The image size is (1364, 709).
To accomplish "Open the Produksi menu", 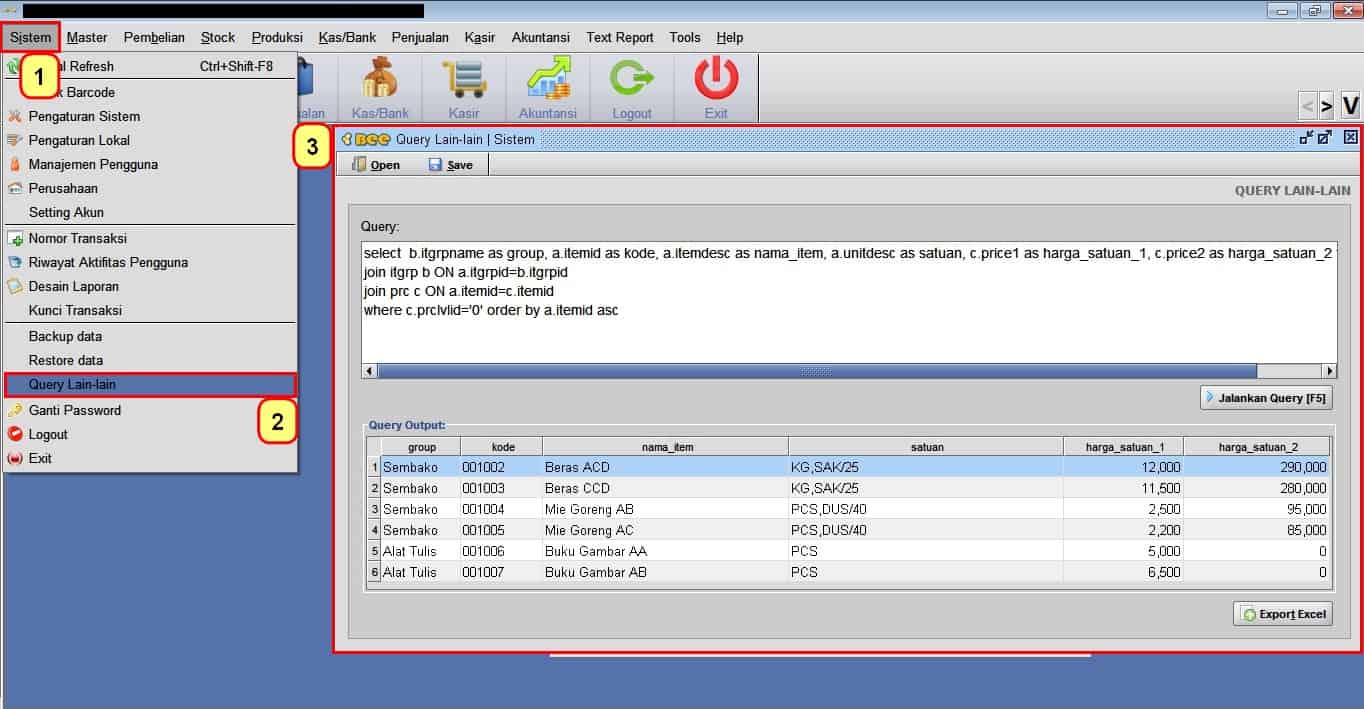I will 277,37.
